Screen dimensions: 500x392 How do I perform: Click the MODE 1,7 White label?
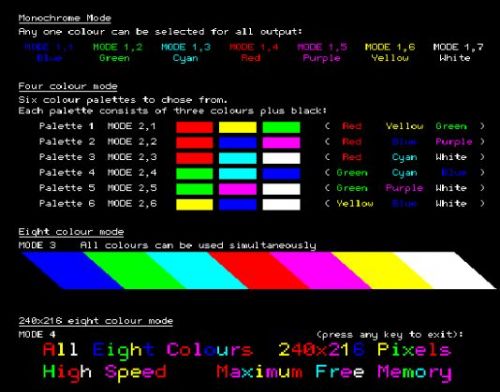458,52
